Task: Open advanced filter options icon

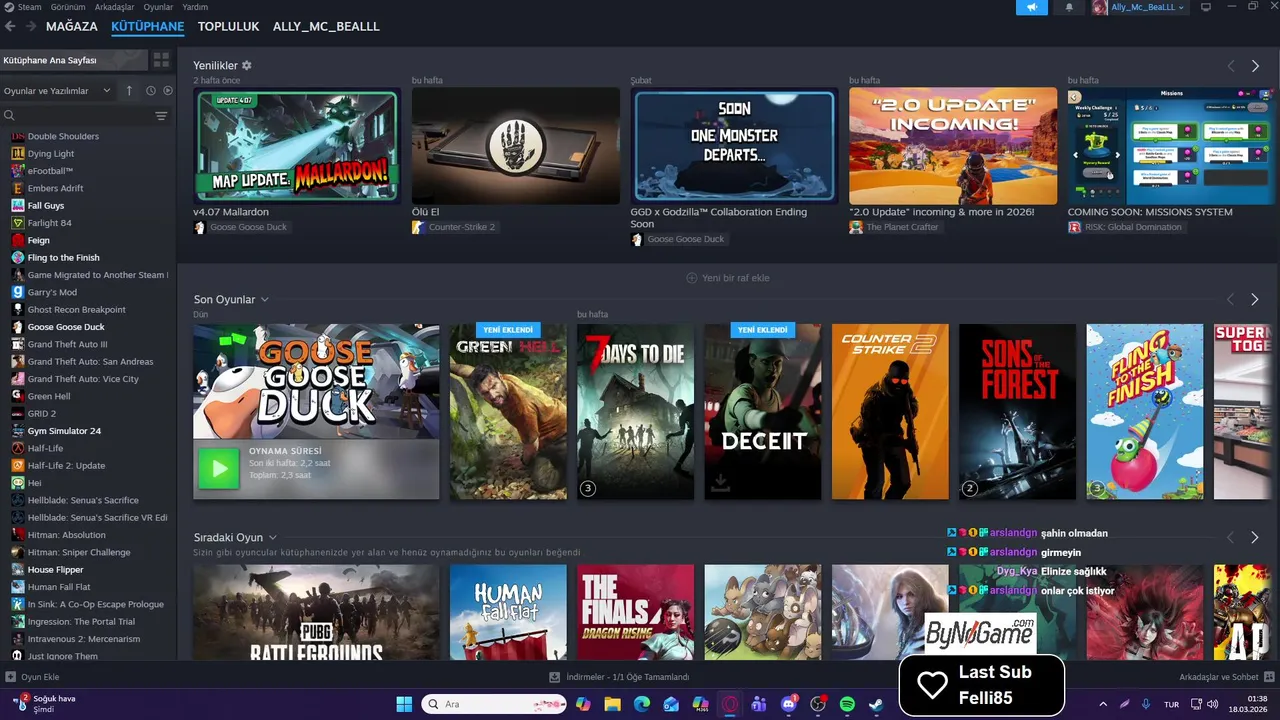Action: (161, 116)
